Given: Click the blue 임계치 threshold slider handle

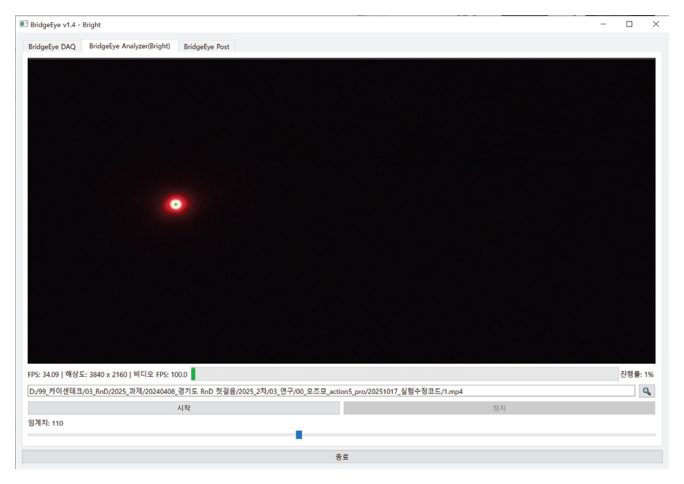Looking at the screenshot, I should [299, 435].
